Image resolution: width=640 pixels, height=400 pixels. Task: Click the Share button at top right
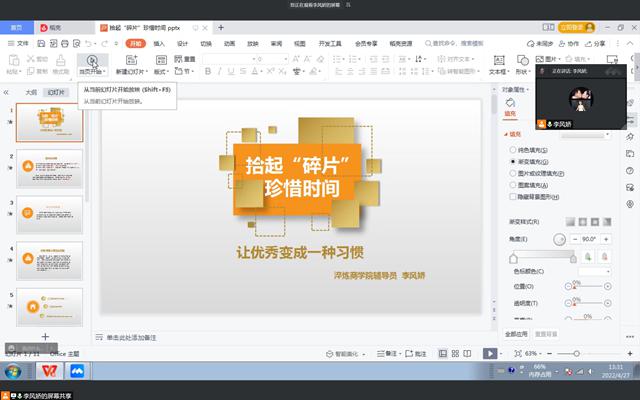[x=595, y=43]
